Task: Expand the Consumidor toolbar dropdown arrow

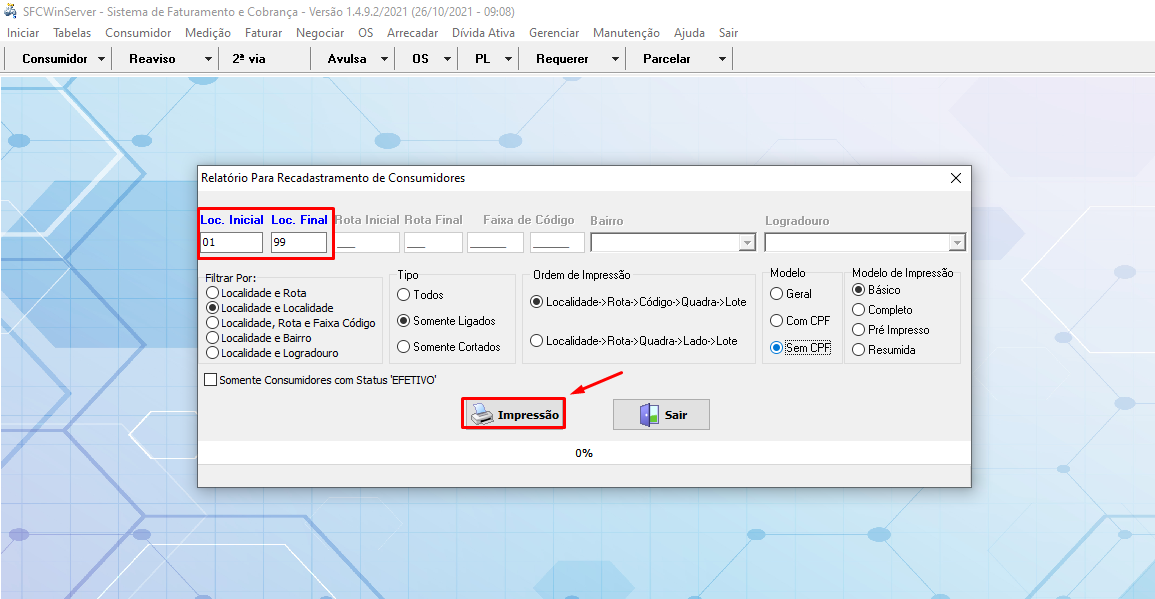Action: coord(102,59)
